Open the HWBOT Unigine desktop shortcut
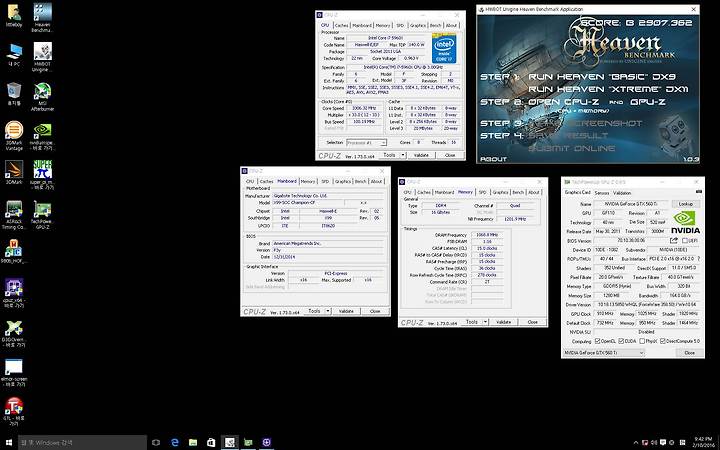Viewport: 720px width, 450px height. point(43,57)
